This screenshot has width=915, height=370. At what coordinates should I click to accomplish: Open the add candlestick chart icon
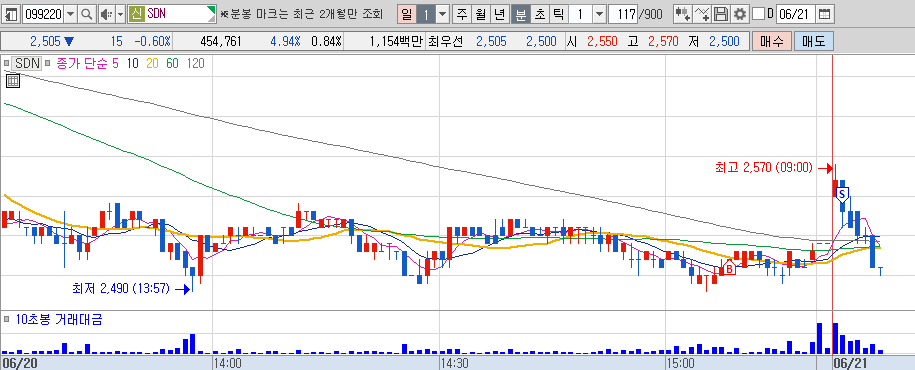(682, 14)
